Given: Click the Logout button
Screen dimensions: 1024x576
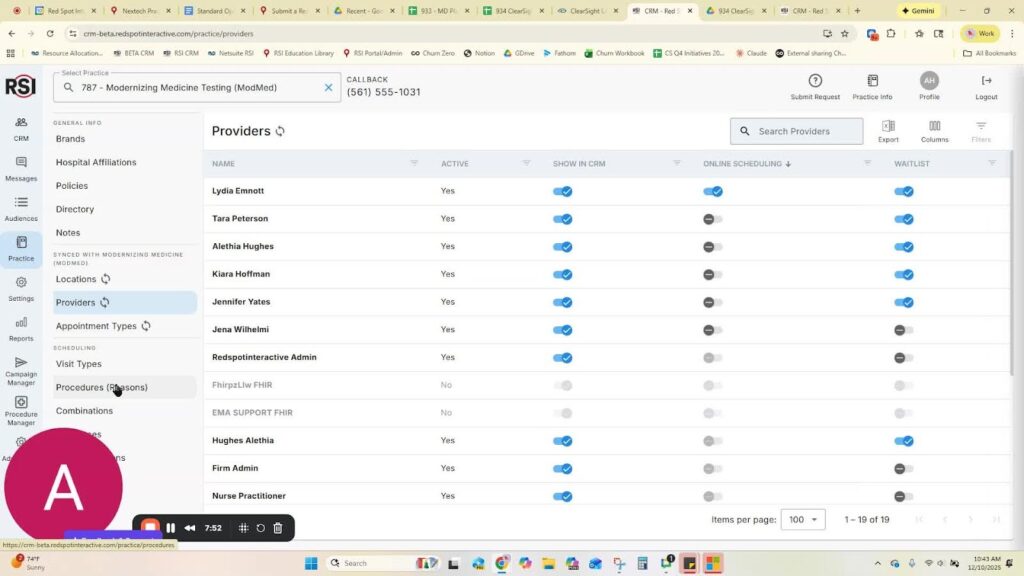Looking at the screenshot, I should (x=986, y=86).
